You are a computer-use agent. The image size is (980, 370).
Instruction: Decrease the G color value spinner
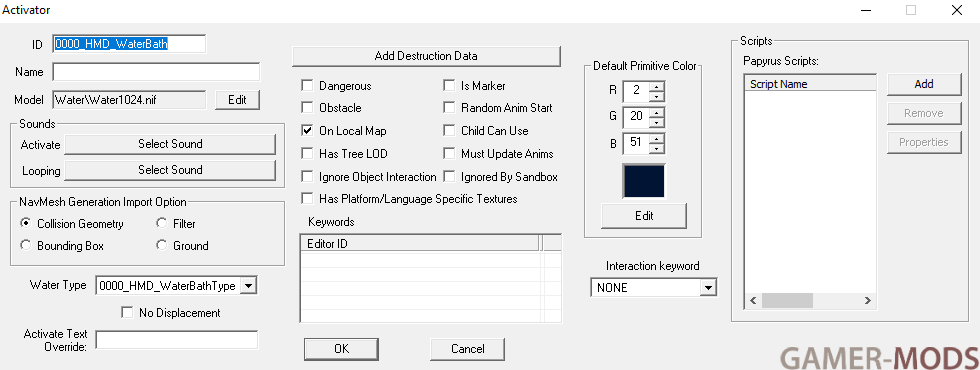click(x=656, y=122)
